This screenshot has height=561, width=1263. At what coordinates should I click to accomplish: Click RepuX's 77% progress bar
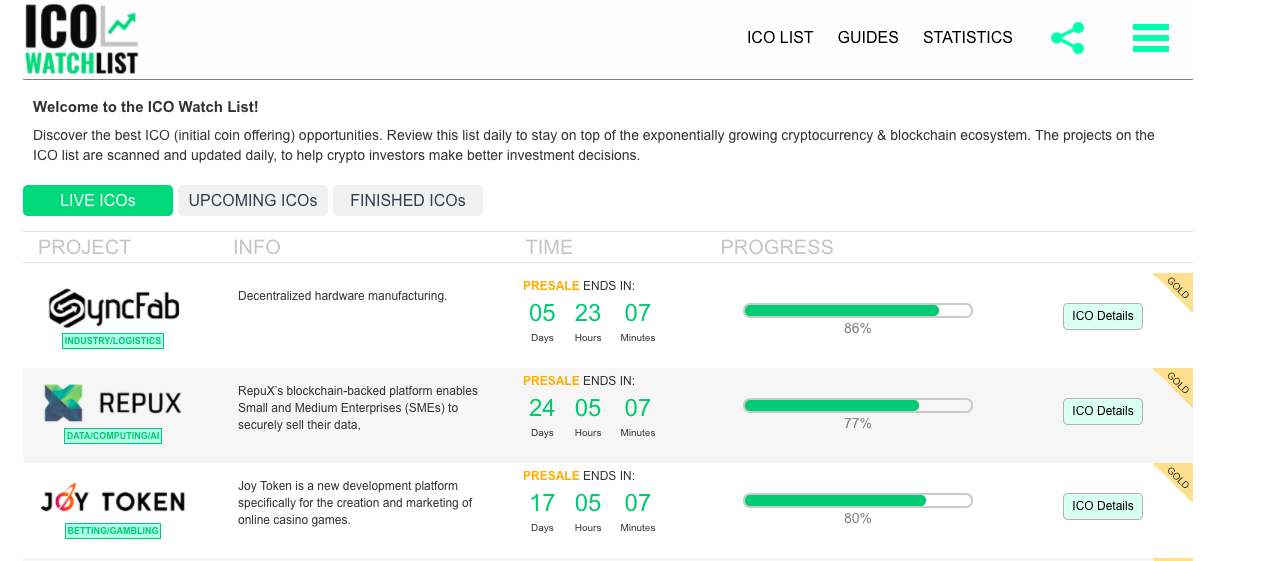tap(858, 406)
